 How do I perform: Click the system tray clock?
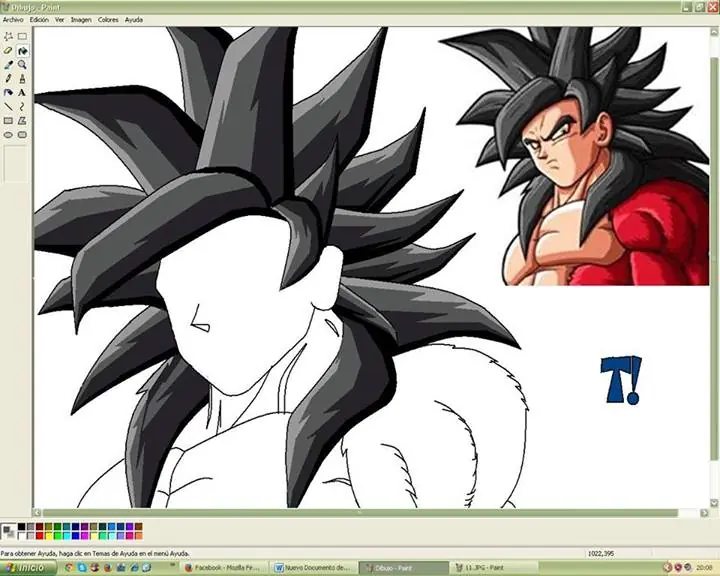pyautogui.click(x=704, y=568)
